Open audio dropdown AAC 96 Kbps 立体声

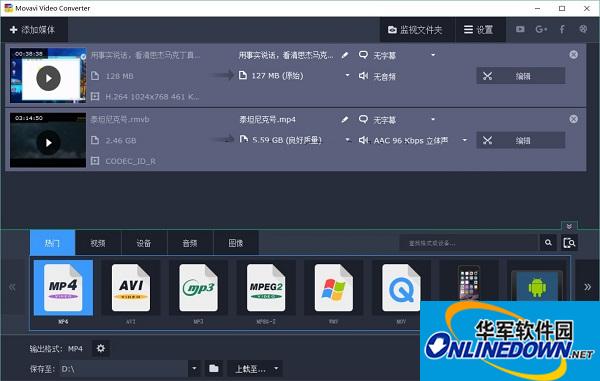coord(465,140)
